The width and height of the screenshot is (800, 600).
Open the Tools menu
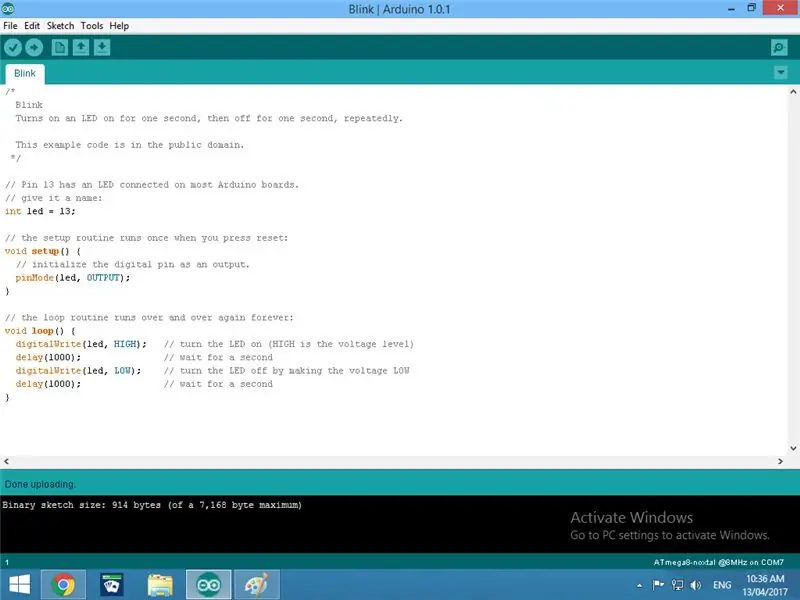click(x=92, y=26)
